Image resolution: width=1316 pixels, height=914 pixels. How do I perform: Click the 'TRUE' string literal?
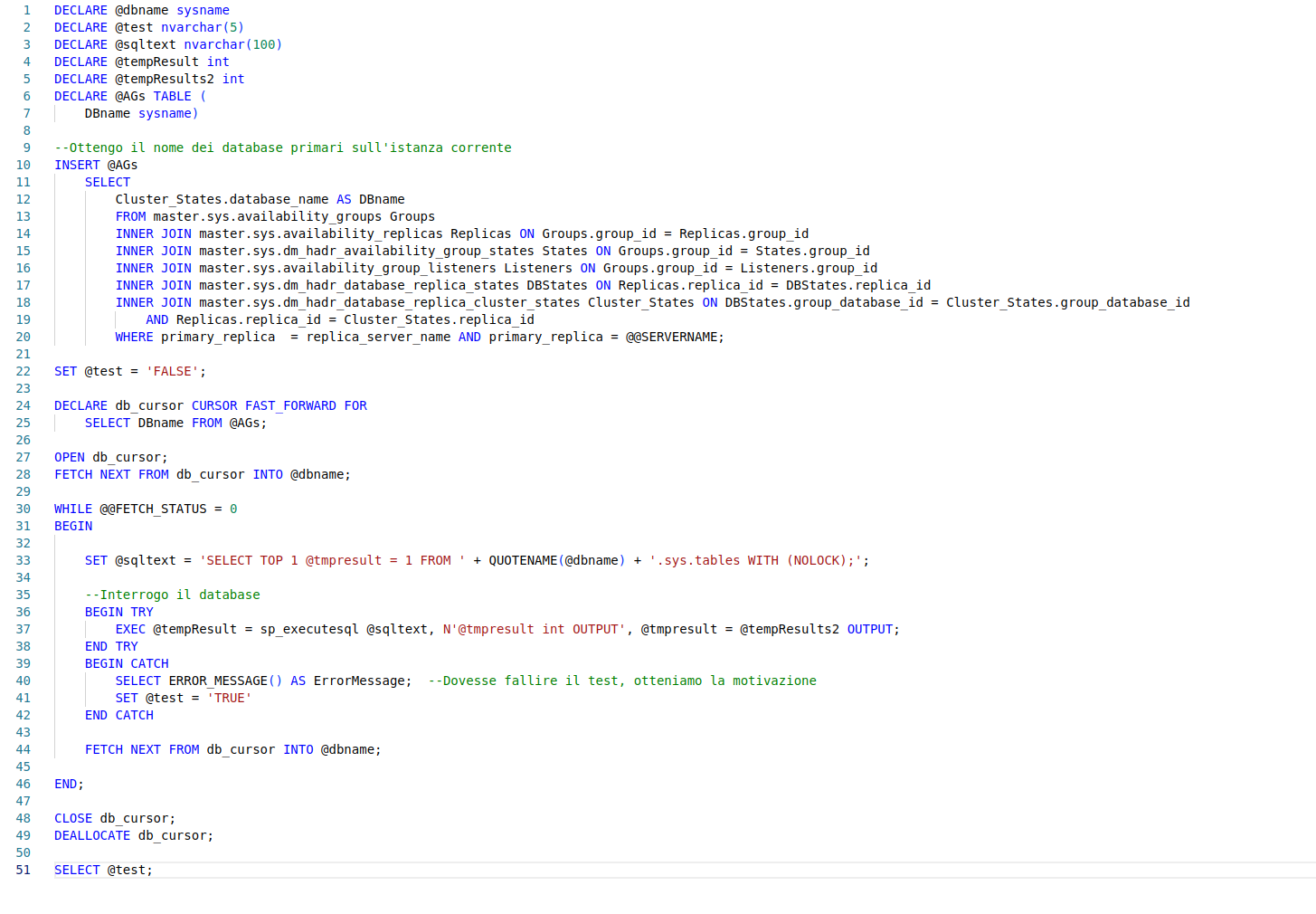pos(229,698)
